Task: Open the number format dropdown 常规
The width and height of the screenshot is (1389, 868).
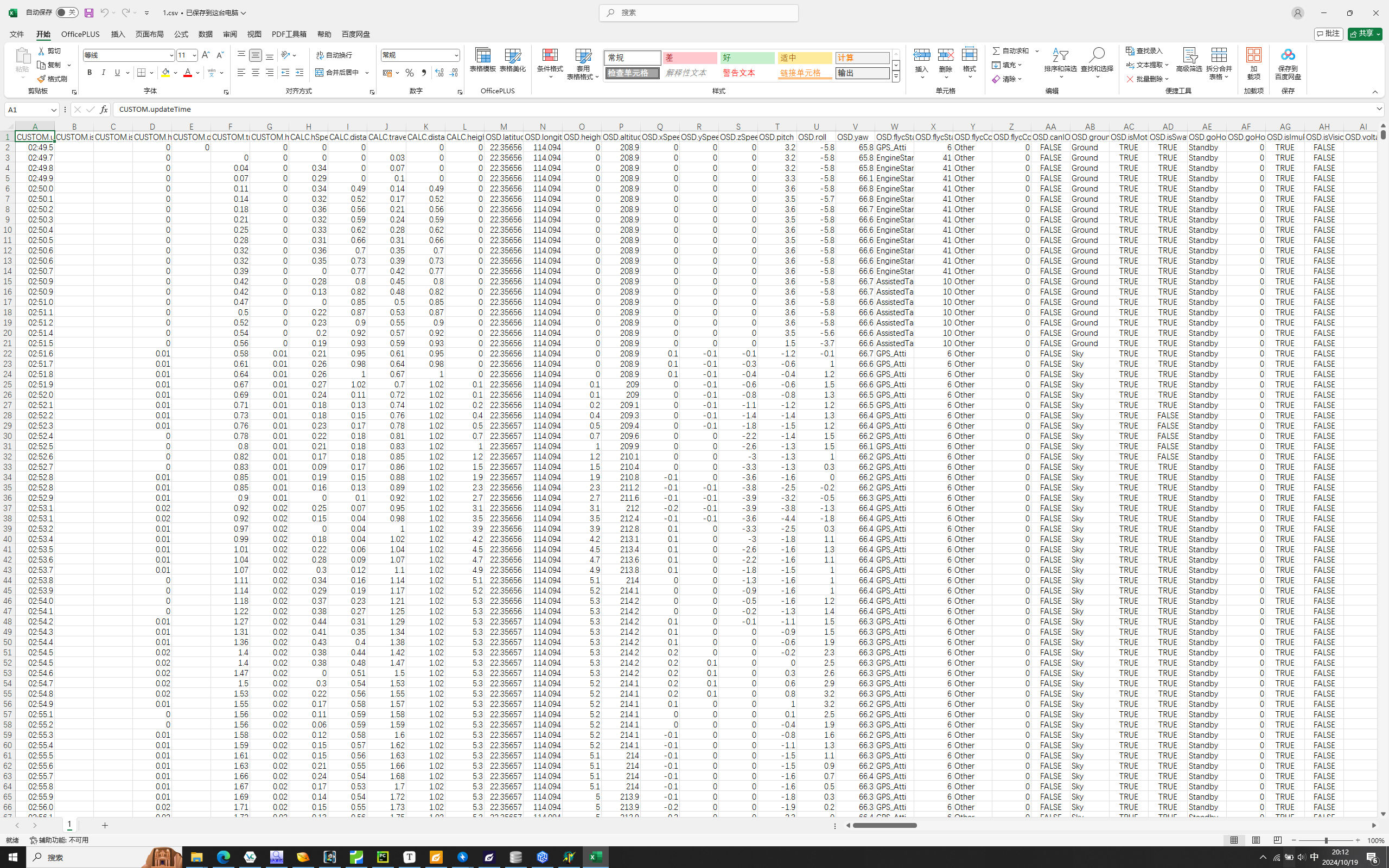Action: coord(456,55)
